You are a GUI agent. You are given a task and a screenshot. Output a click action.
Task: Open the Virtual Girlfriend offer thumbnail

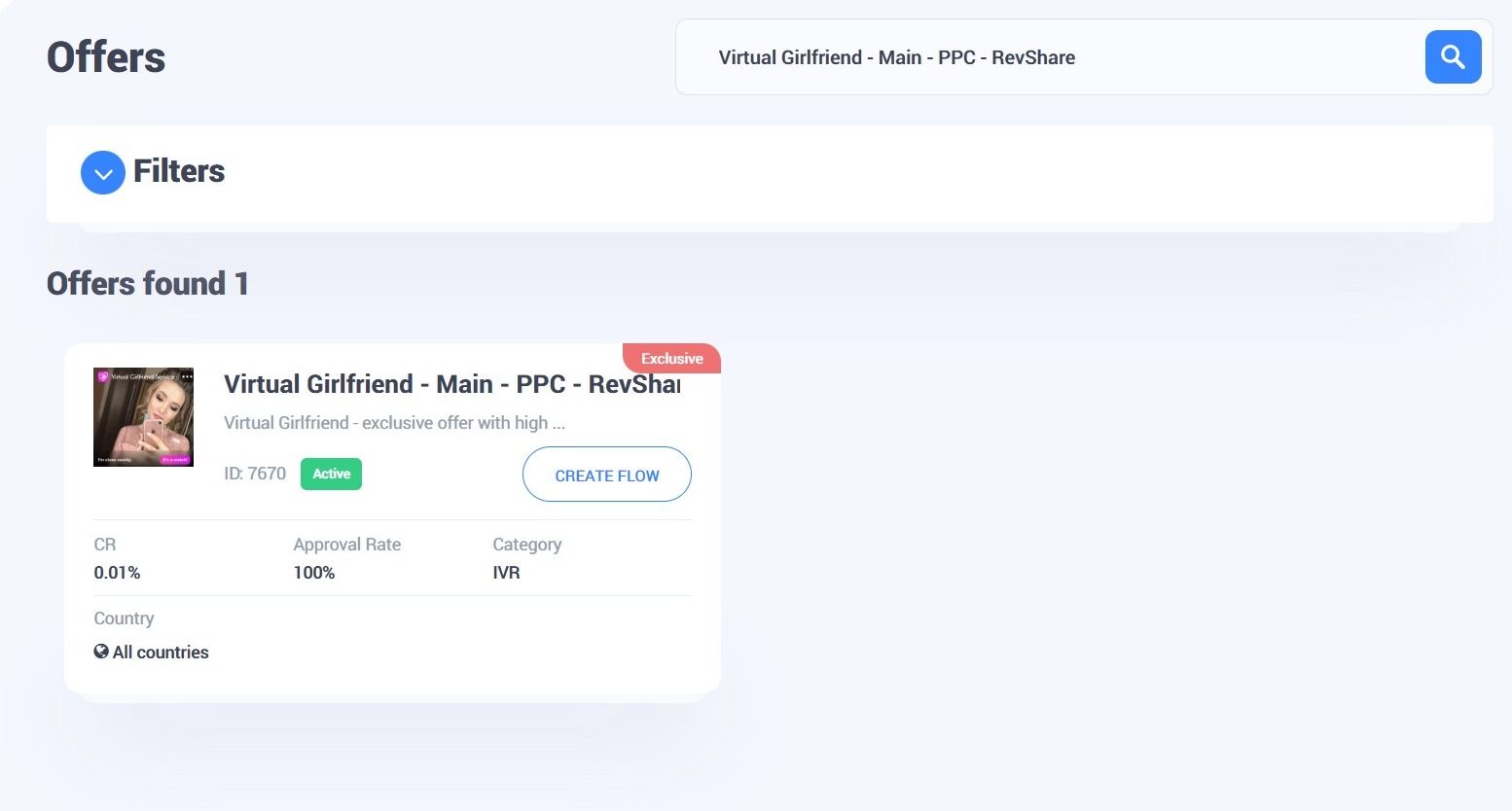143,417
